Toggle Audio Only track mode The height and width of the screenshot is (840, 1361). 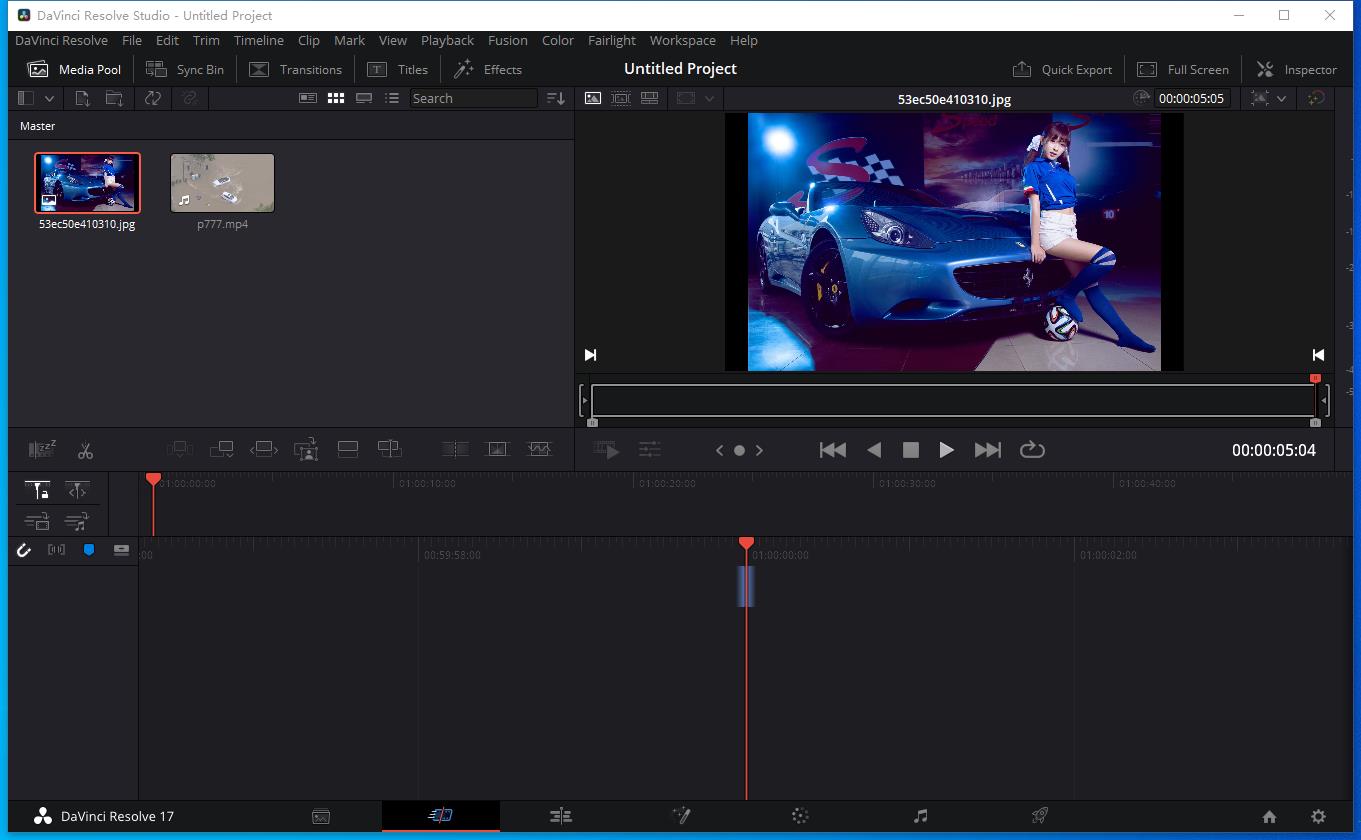point(77,521)
